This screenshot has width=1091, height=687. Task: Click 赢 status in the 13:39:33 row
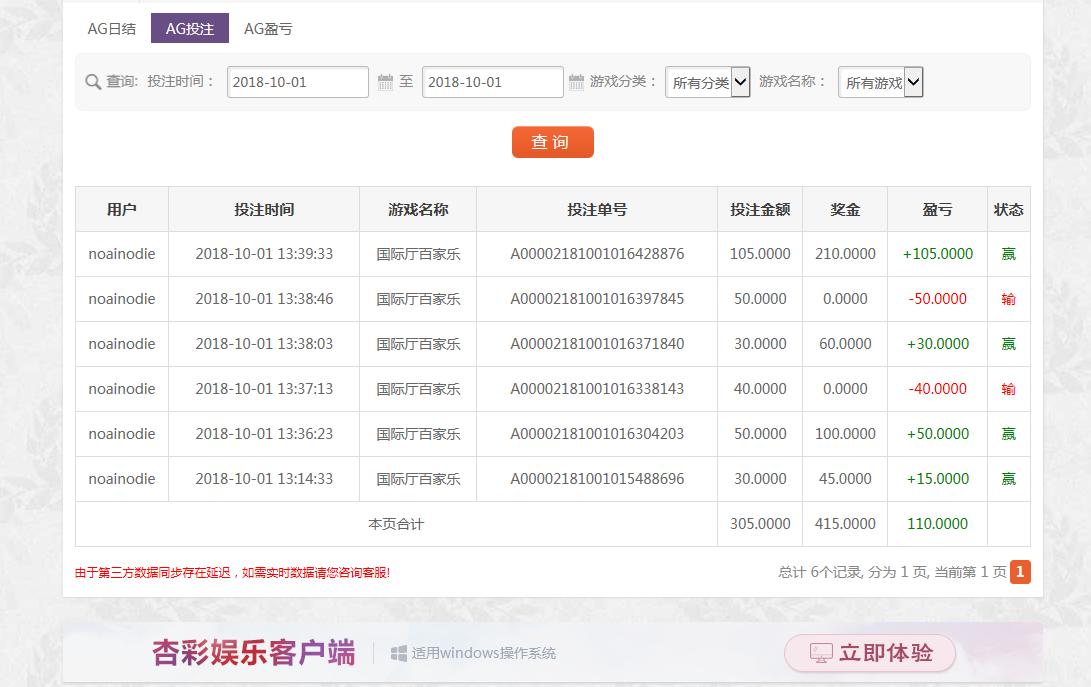(1009, 254)
